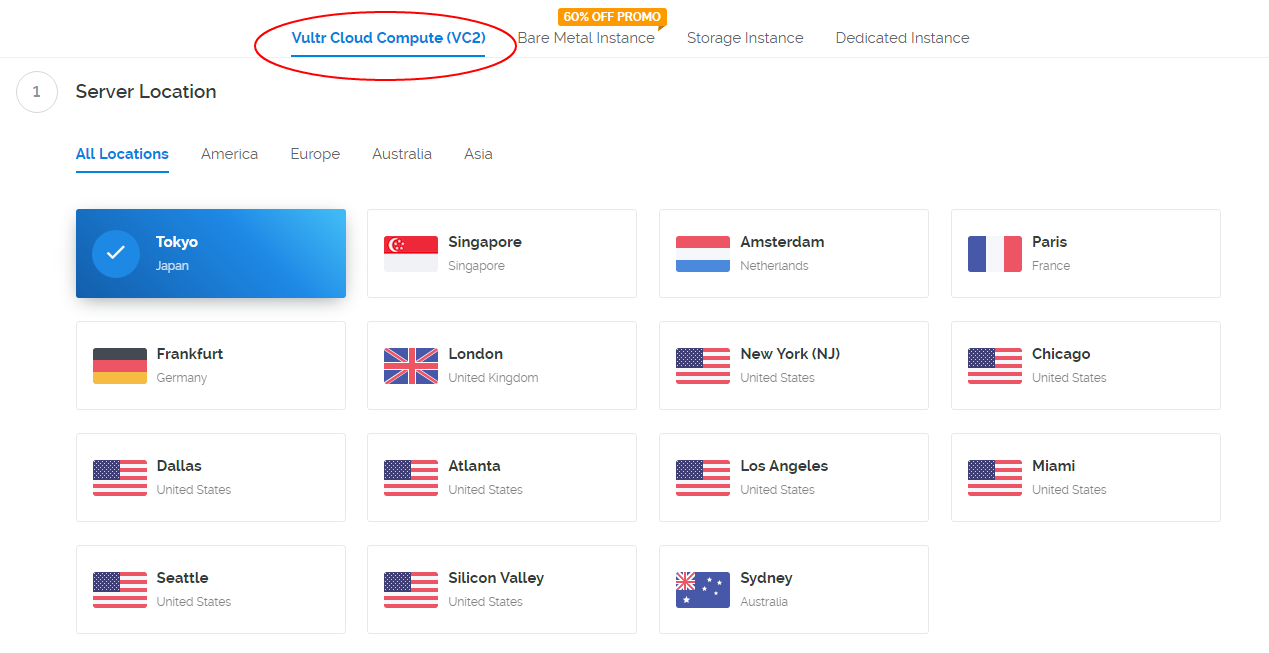Choose the Paris location name

click(1049, 242)
